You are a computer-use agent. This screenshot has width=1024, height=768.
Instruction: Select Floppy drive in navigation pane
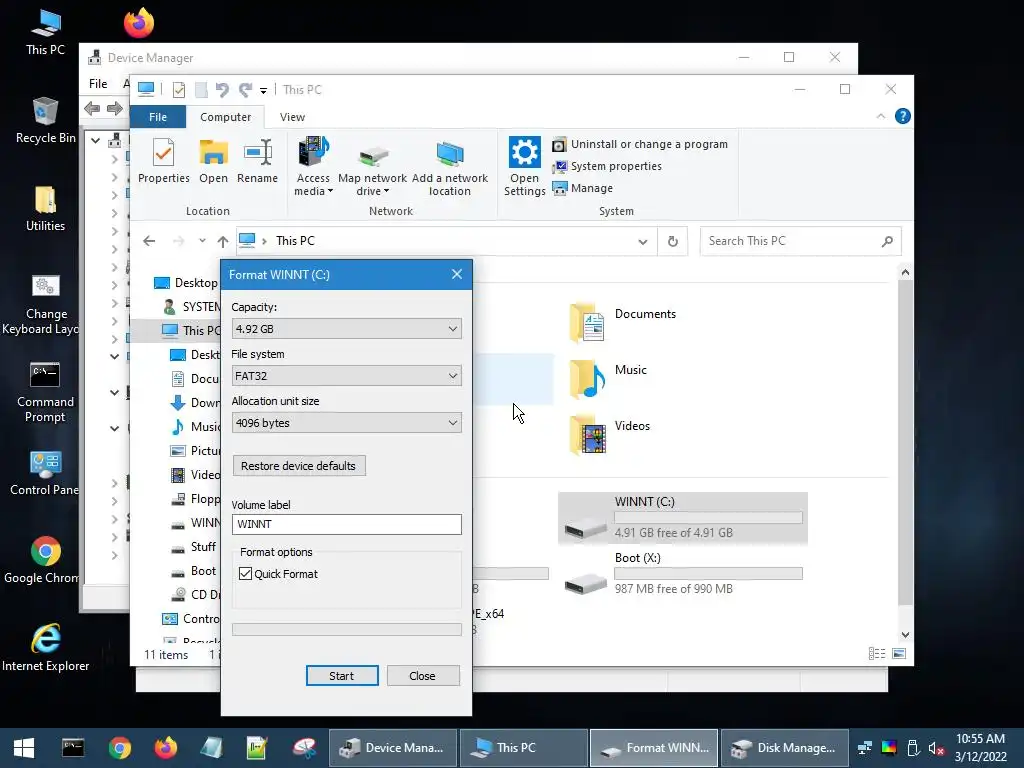pos(195,499)
